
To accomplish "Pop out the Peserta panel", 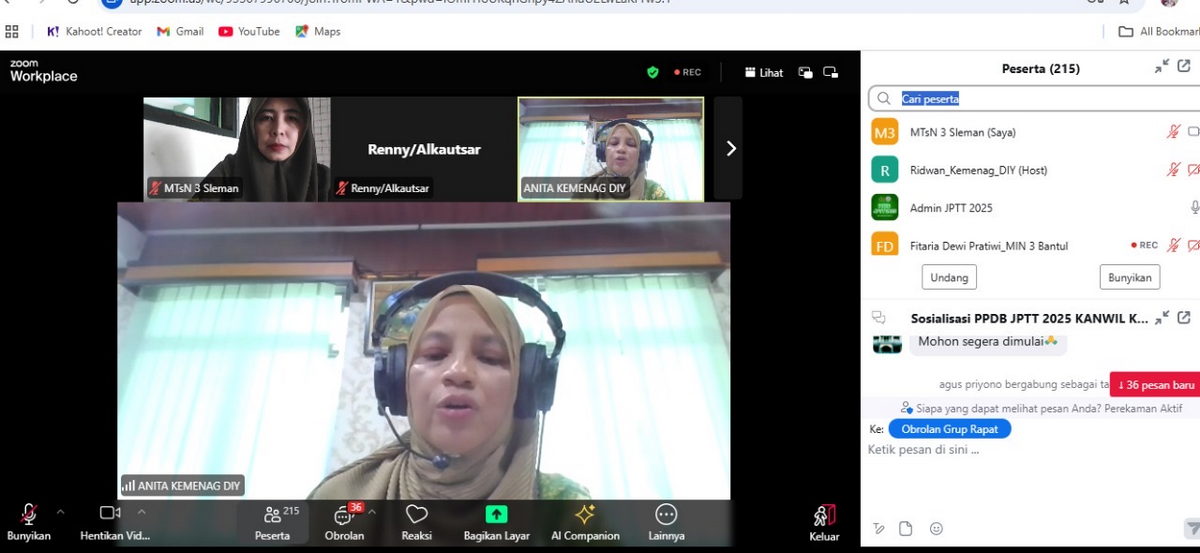I will point(1184,67).
